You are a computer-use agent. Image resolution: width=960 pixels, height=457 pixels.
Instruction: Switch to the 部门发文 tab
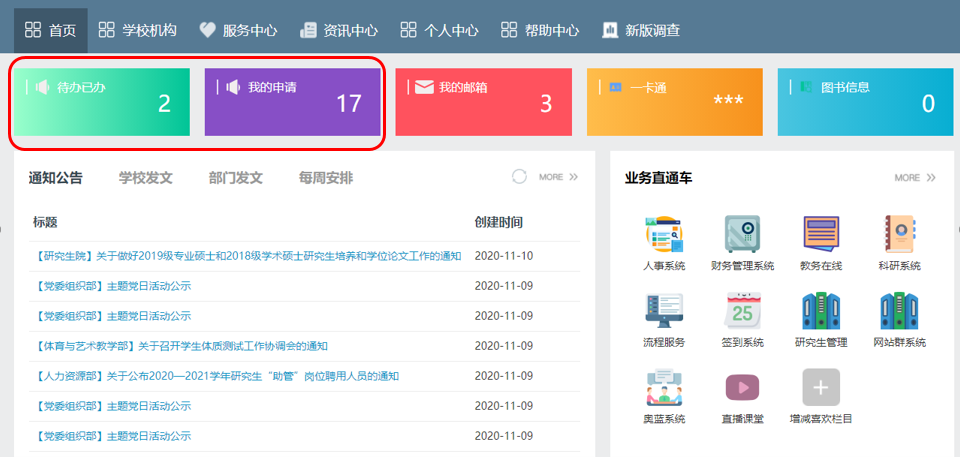tap(236, 178)
